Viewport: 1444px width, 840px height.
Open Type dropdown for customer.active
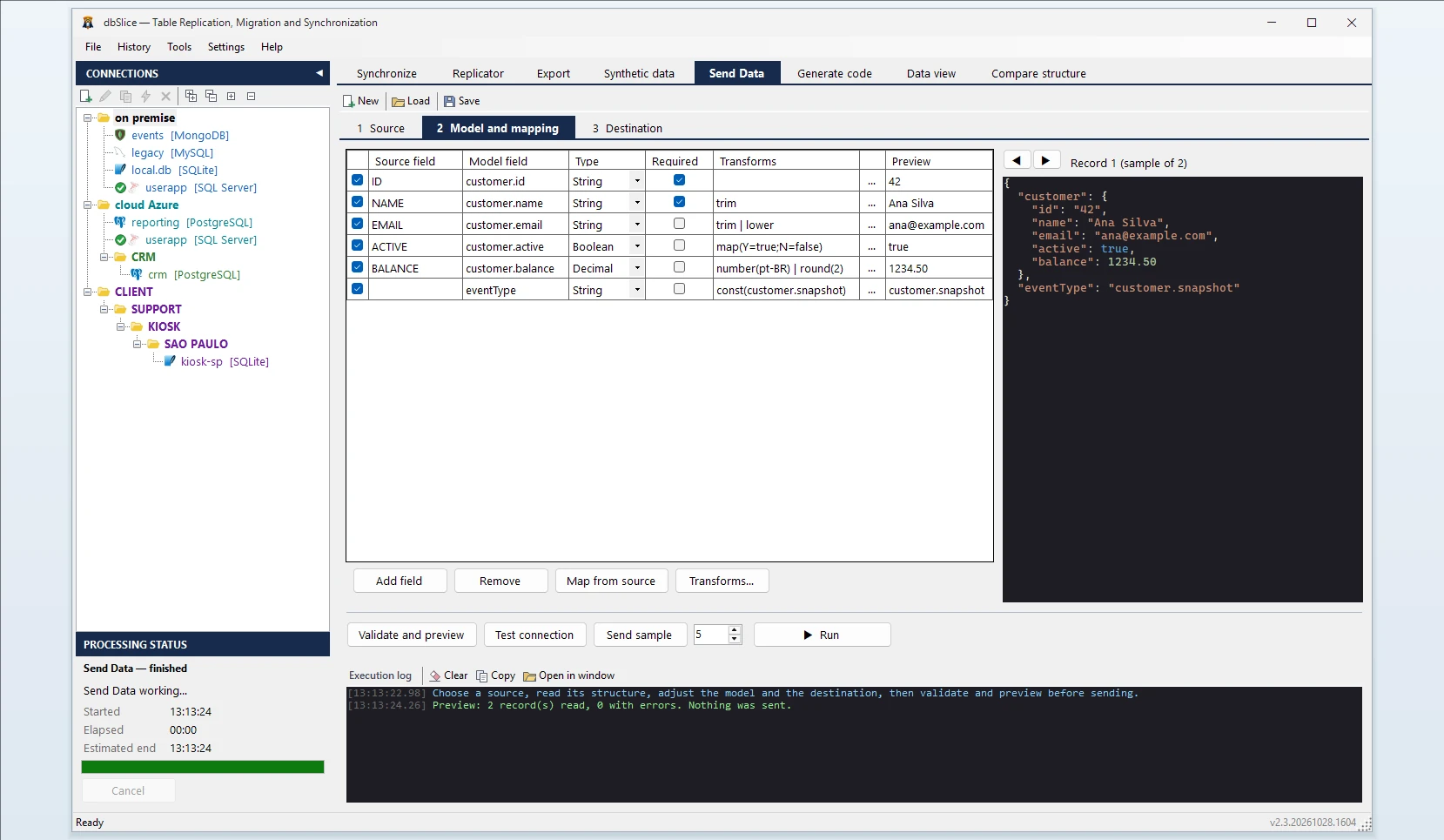click(637, 246)
